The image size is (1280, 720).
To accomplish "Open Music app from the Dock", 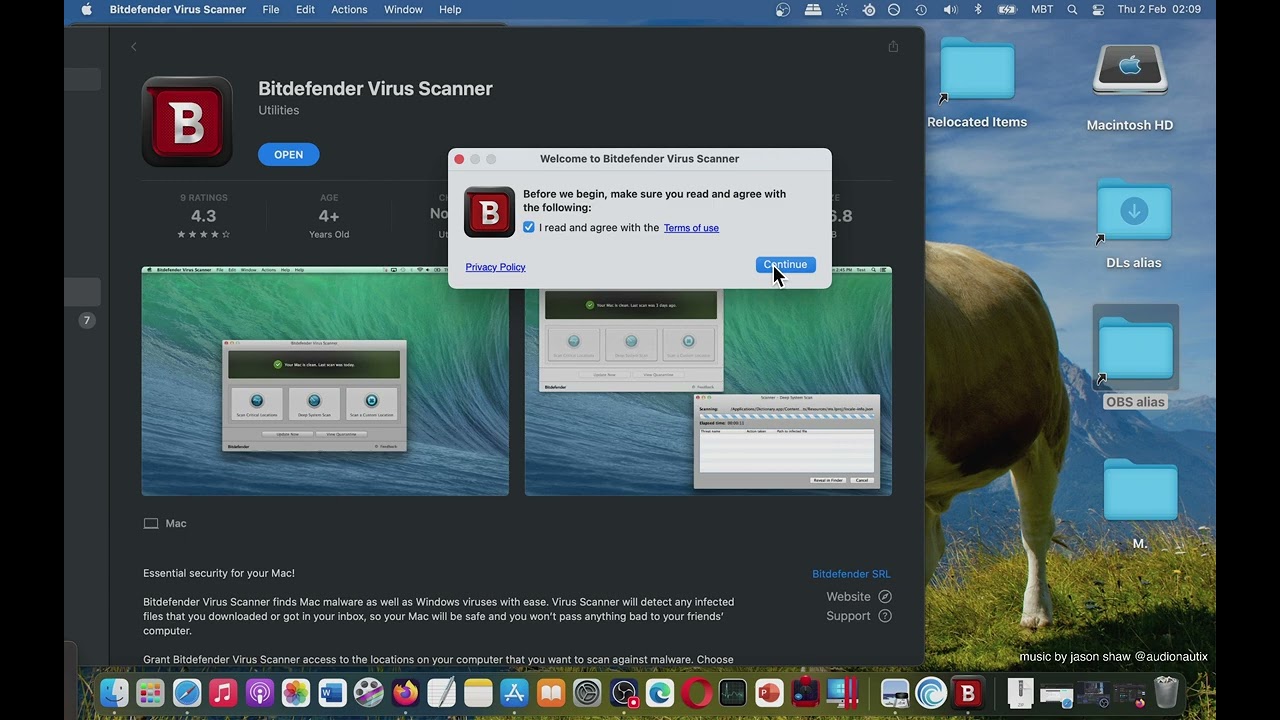I will tap(223, 692).
